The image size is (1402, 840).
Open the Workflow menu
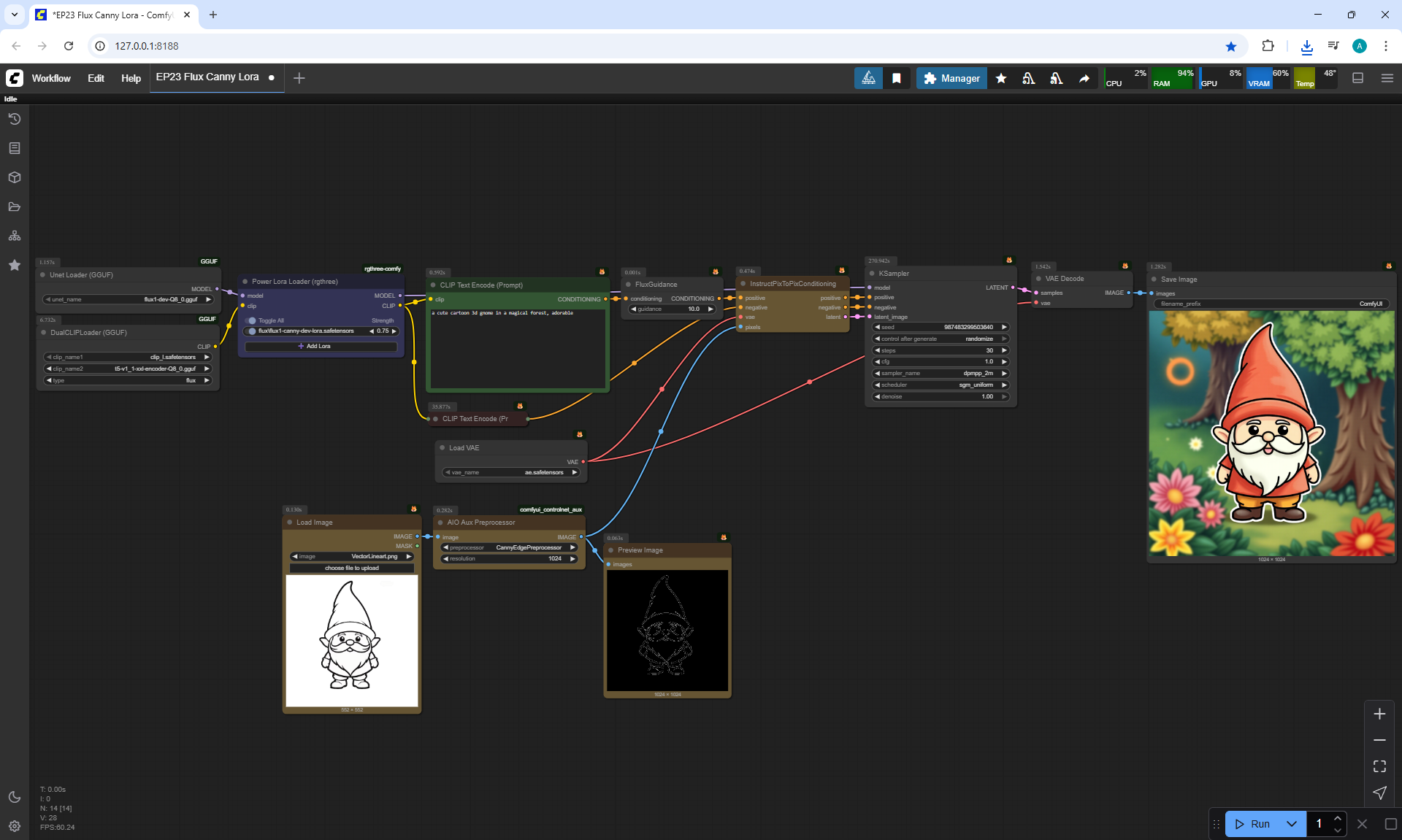point(51,78)
